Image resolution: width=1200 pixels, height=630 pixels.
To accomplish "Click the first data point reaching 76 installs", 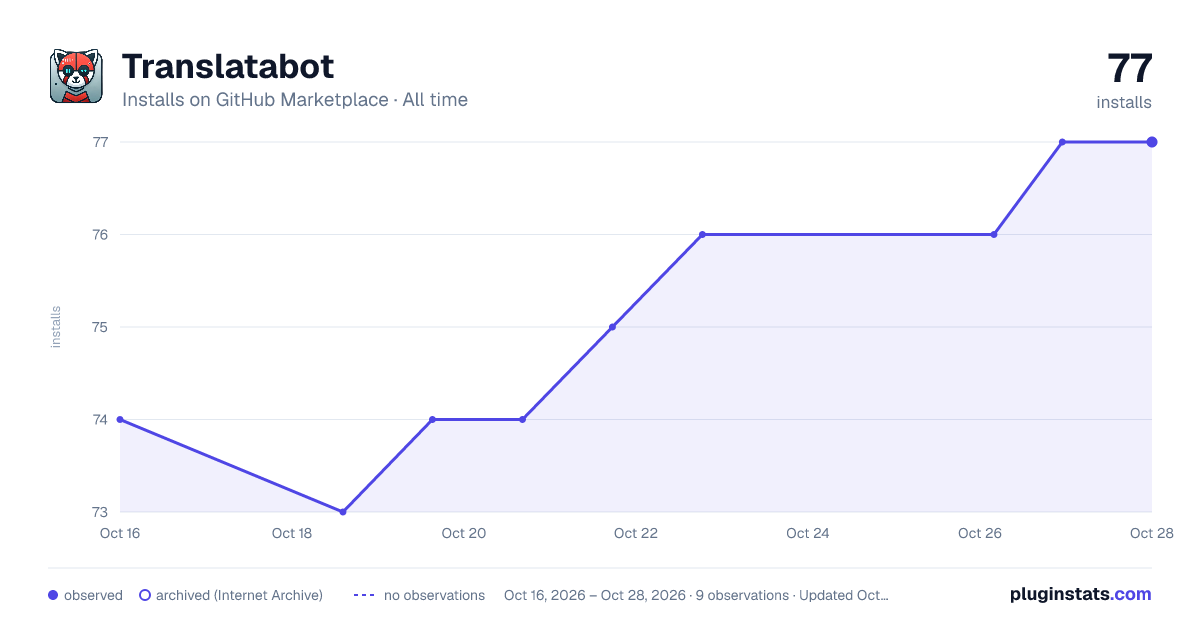I will [702, 235].
